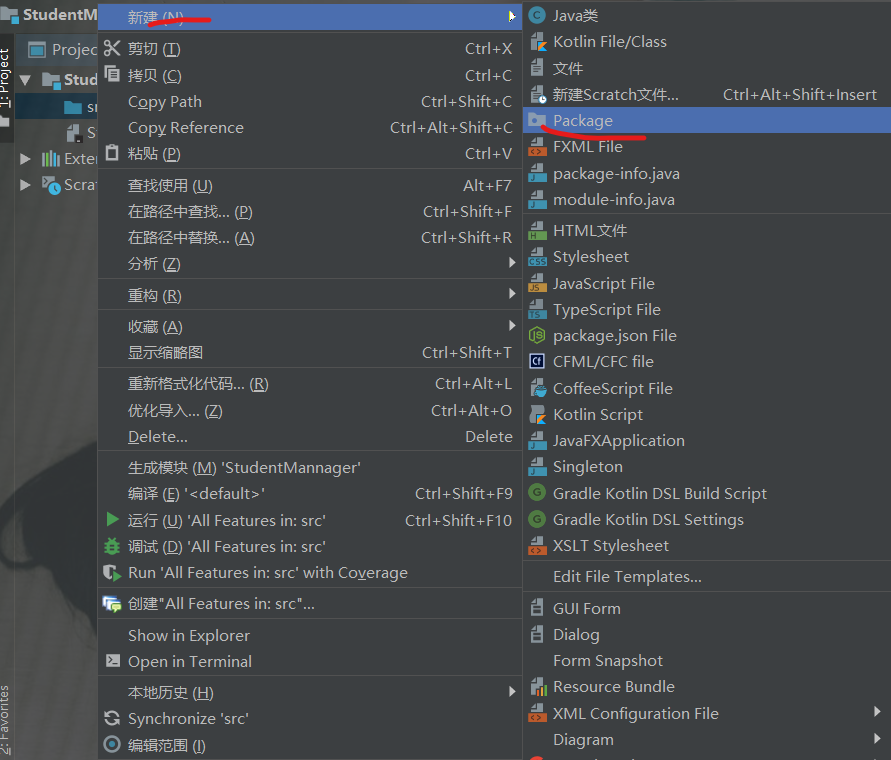This screenshot has height=760, width=891.
Task: Click the terminal icon beside Open in Terminal
Action: pos(113,661)
